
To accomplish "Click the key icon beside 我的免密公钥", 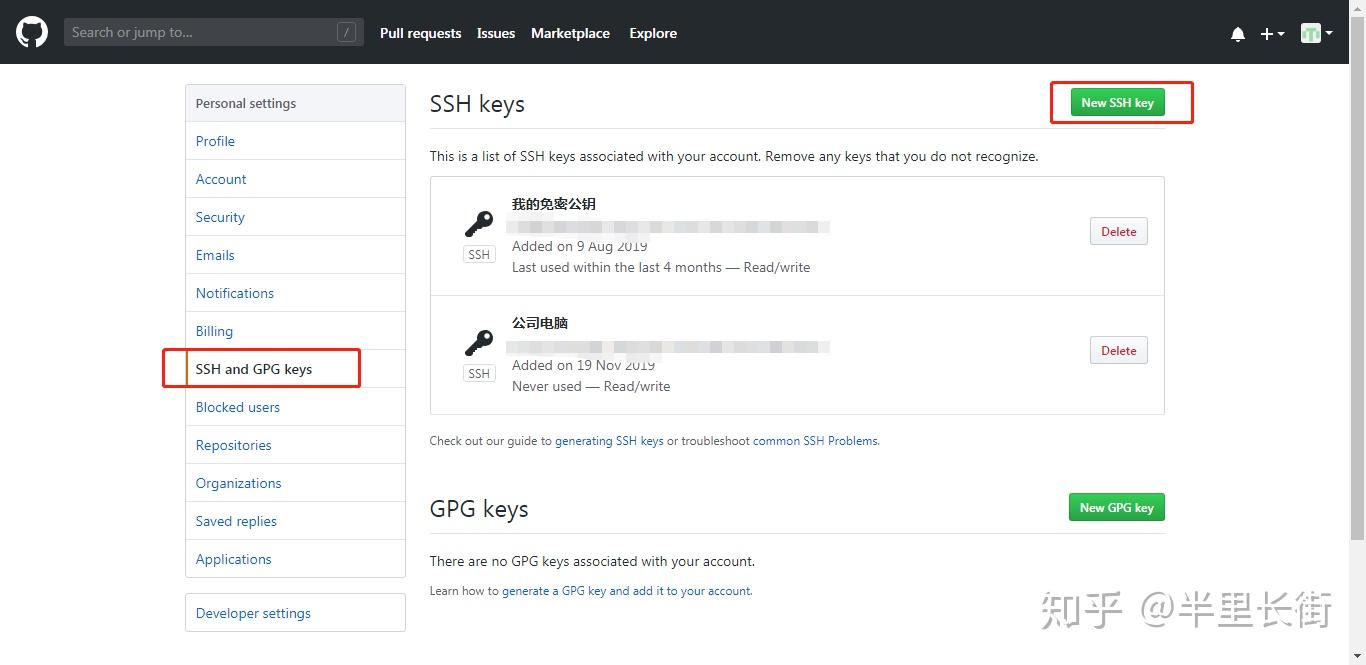I will click(x=478, y=222).
